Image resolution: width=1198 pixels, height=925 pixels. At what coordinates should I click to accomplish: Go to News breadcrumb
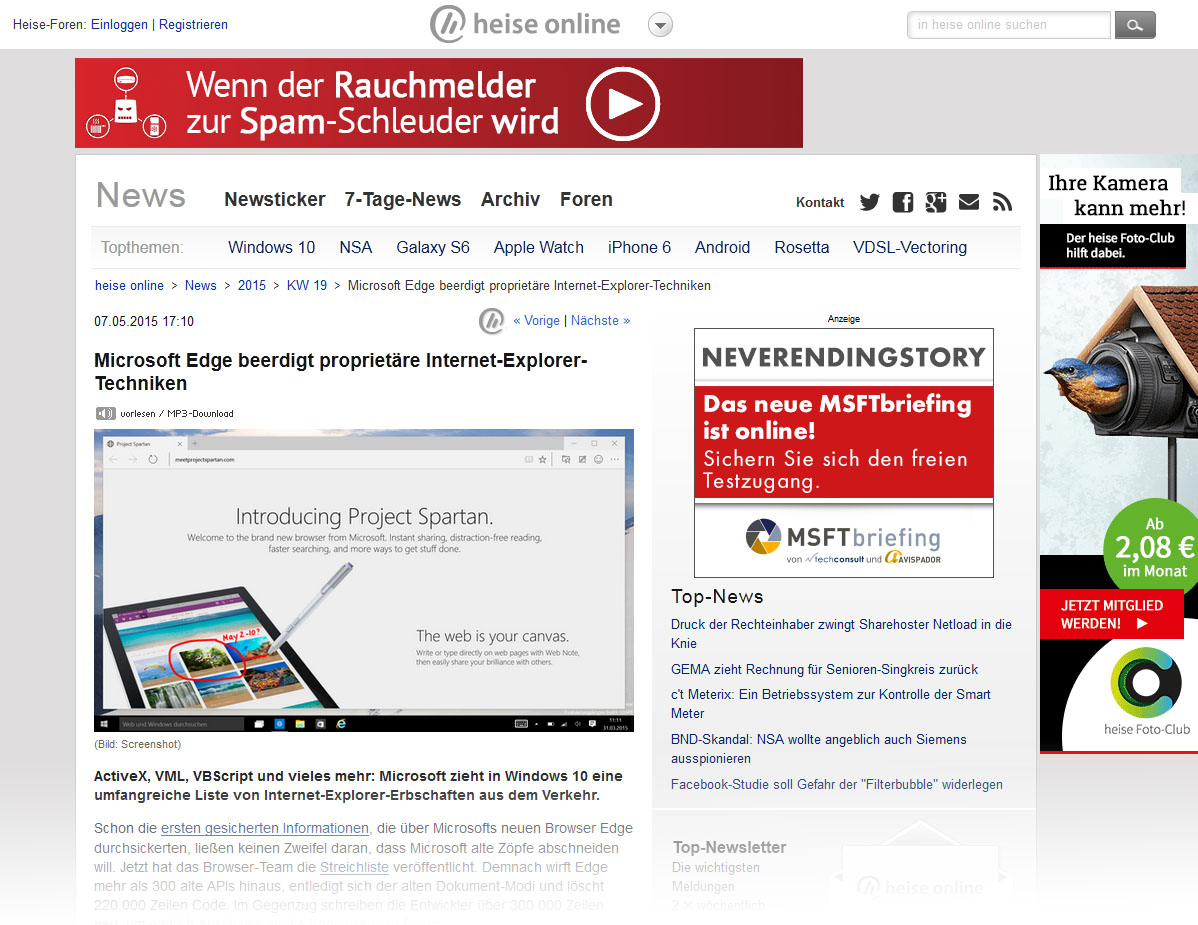click(200, 286)
